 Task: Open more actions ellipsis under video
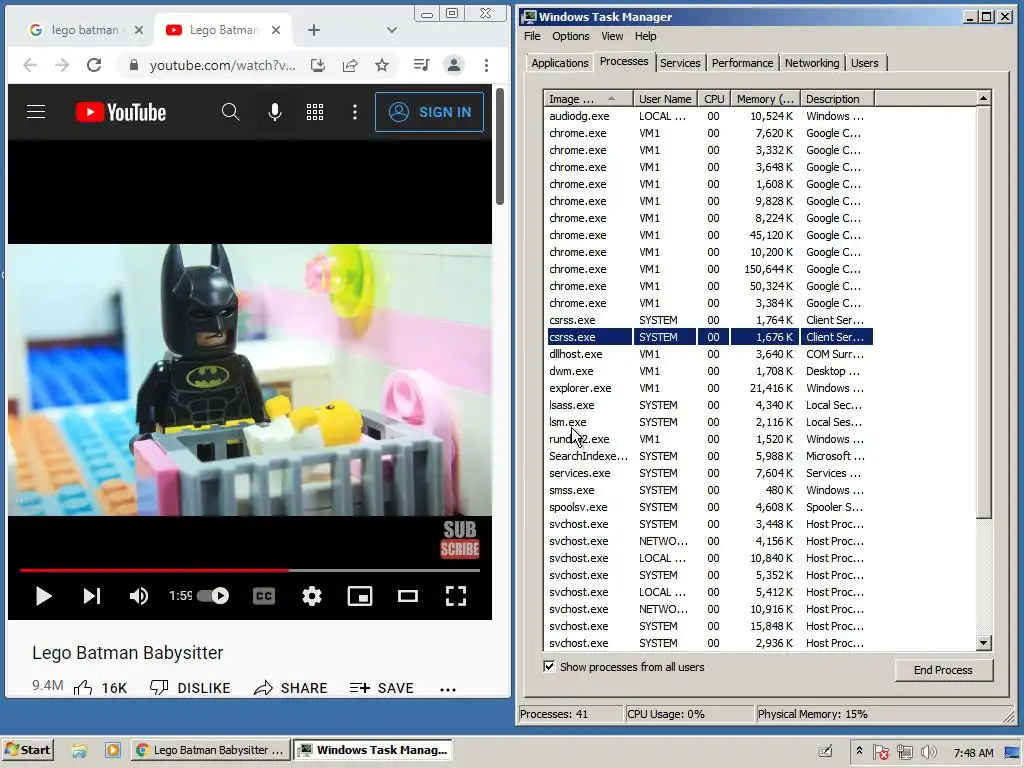tap(448, 689)
